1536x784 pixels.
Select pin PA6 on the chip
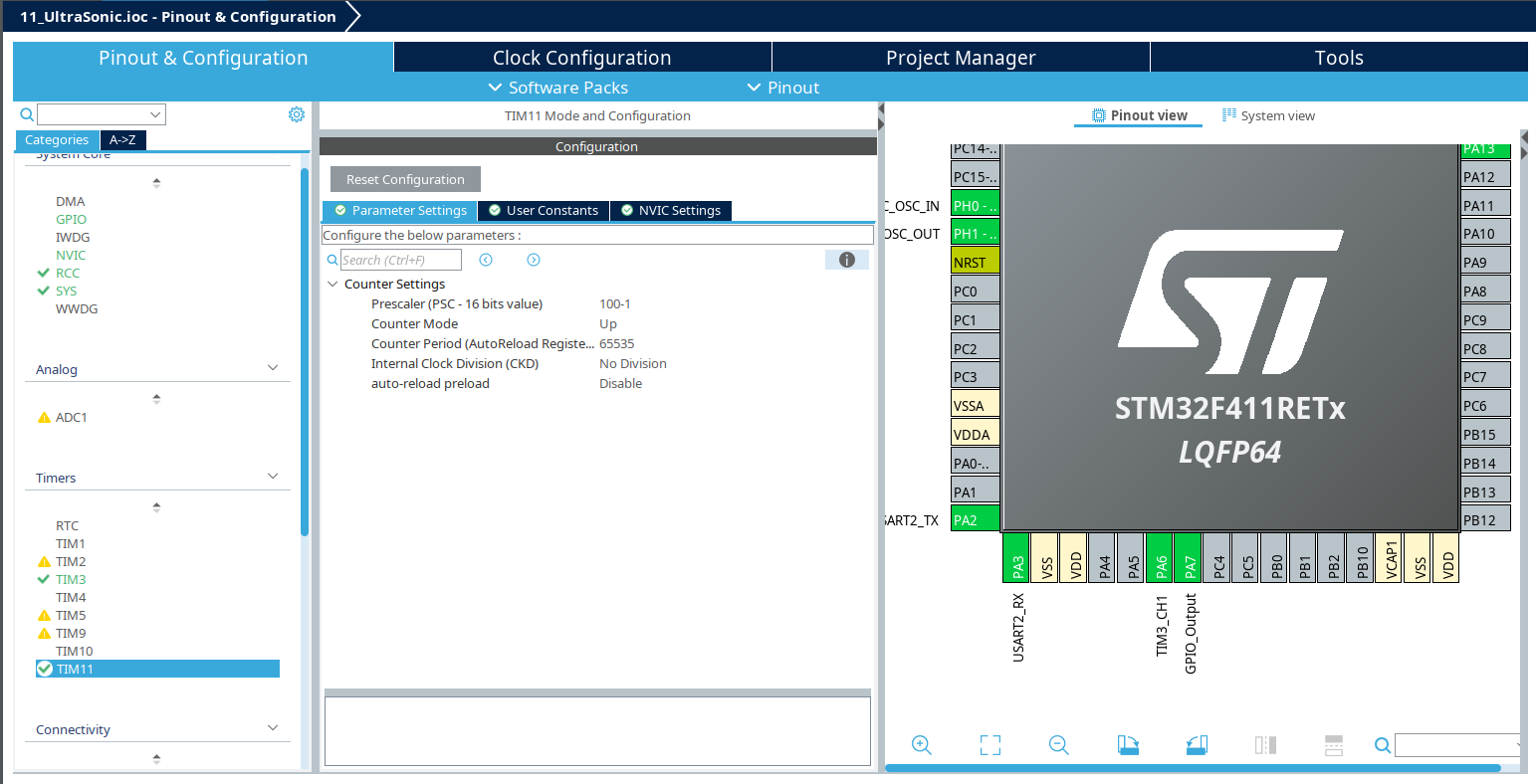click(1160, 557)
